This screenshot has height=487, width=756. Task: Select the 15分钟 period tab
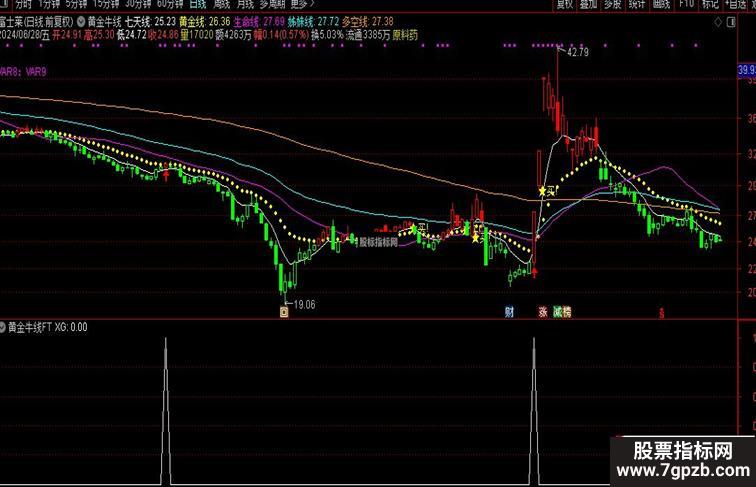(106, 4)
